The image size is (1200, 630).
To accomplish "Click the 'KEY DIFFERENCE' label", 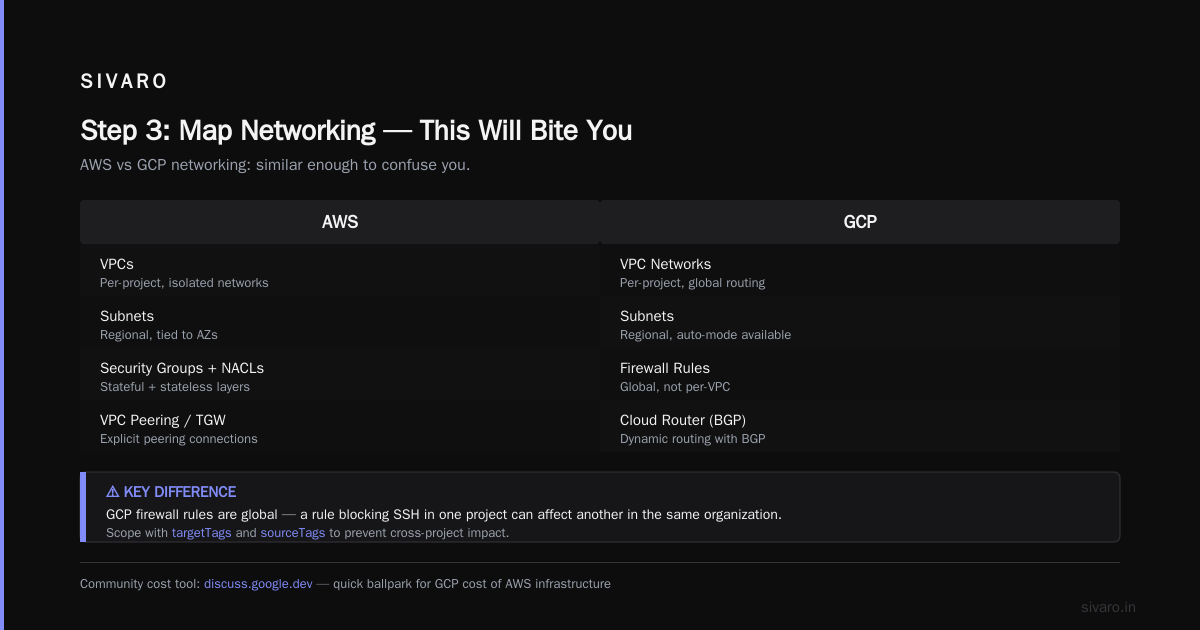I will point(180,492).
